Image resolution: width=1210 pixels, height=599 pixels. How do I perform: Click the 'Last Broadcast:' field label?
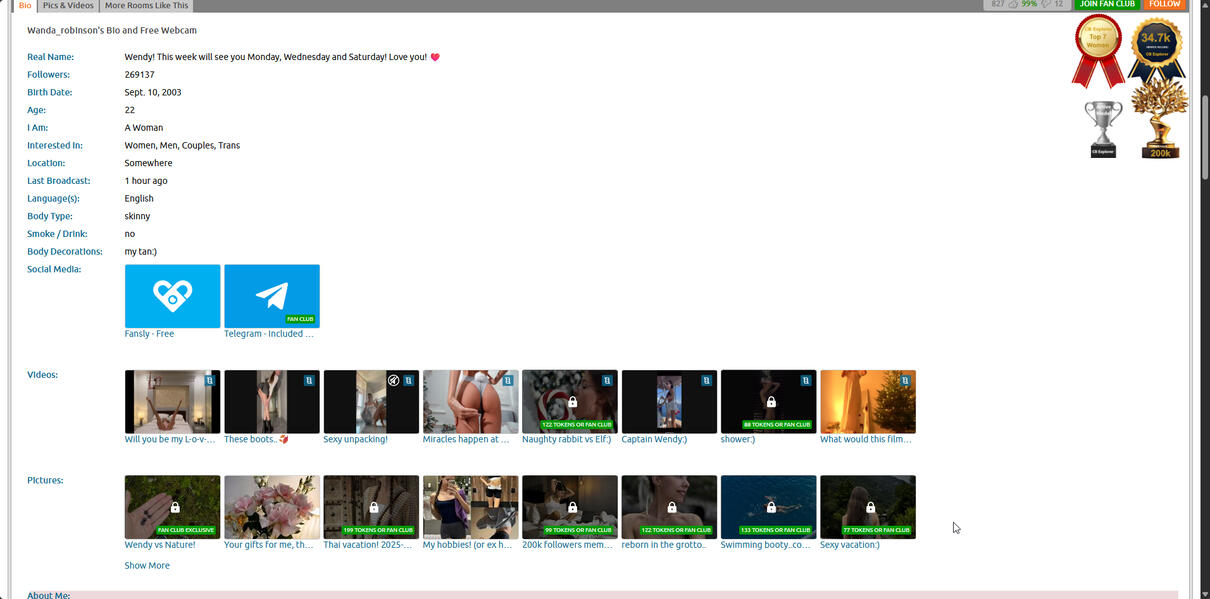tap(59, 181)
